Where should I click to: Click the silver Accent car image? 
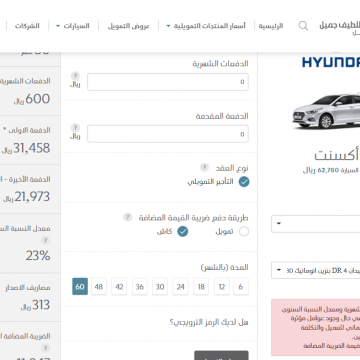click(x=327, y=111)
